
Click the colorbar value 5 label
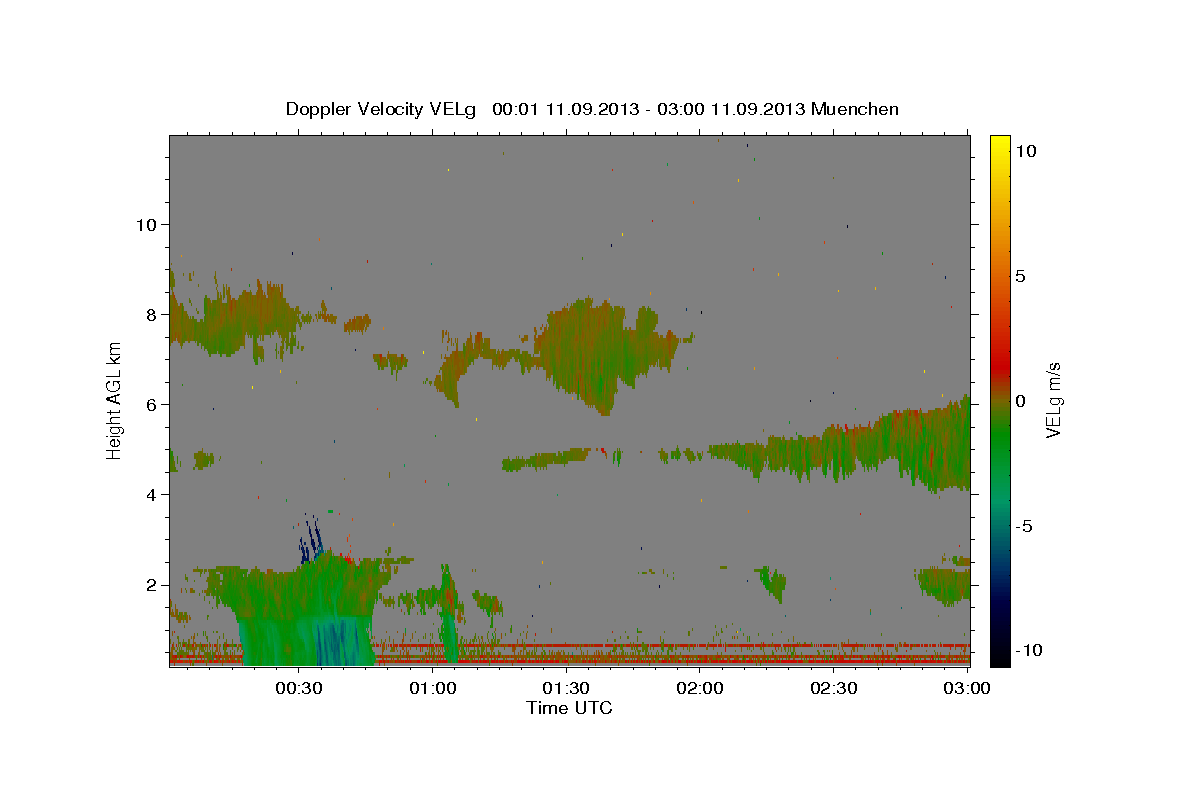1020,276
